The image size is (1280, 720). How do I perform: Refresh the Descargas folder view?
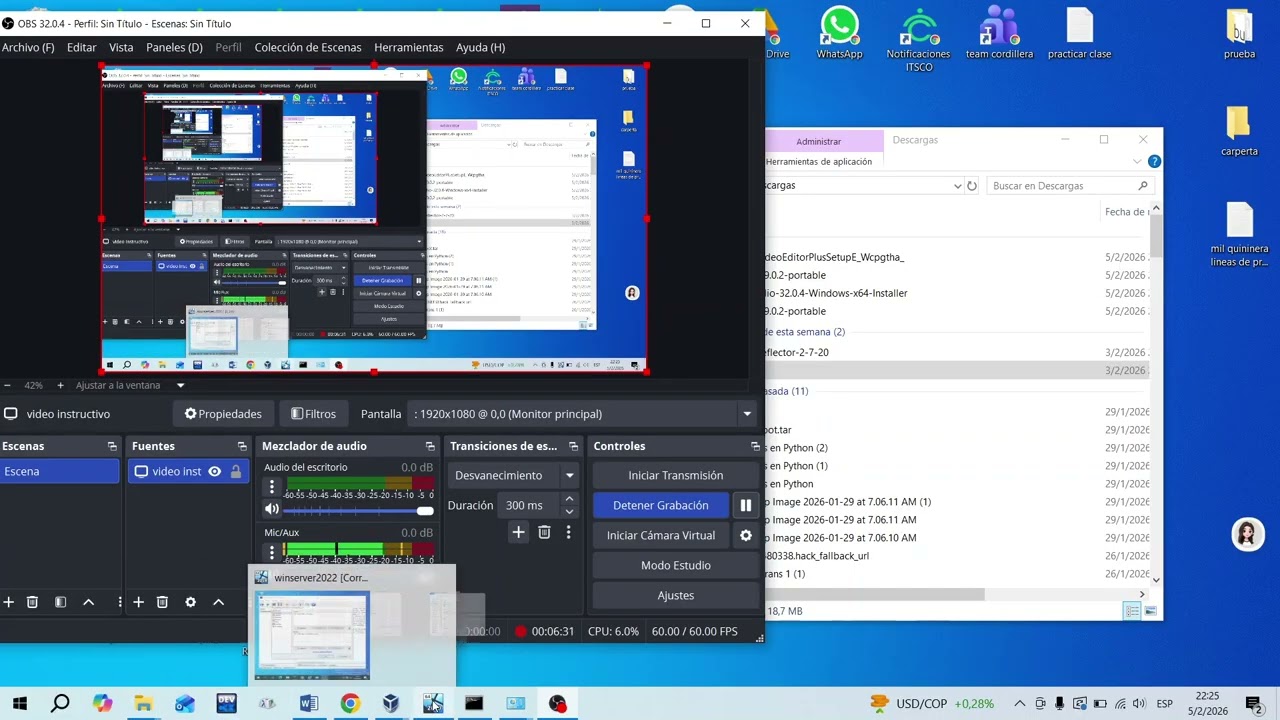tap(971, 186)
